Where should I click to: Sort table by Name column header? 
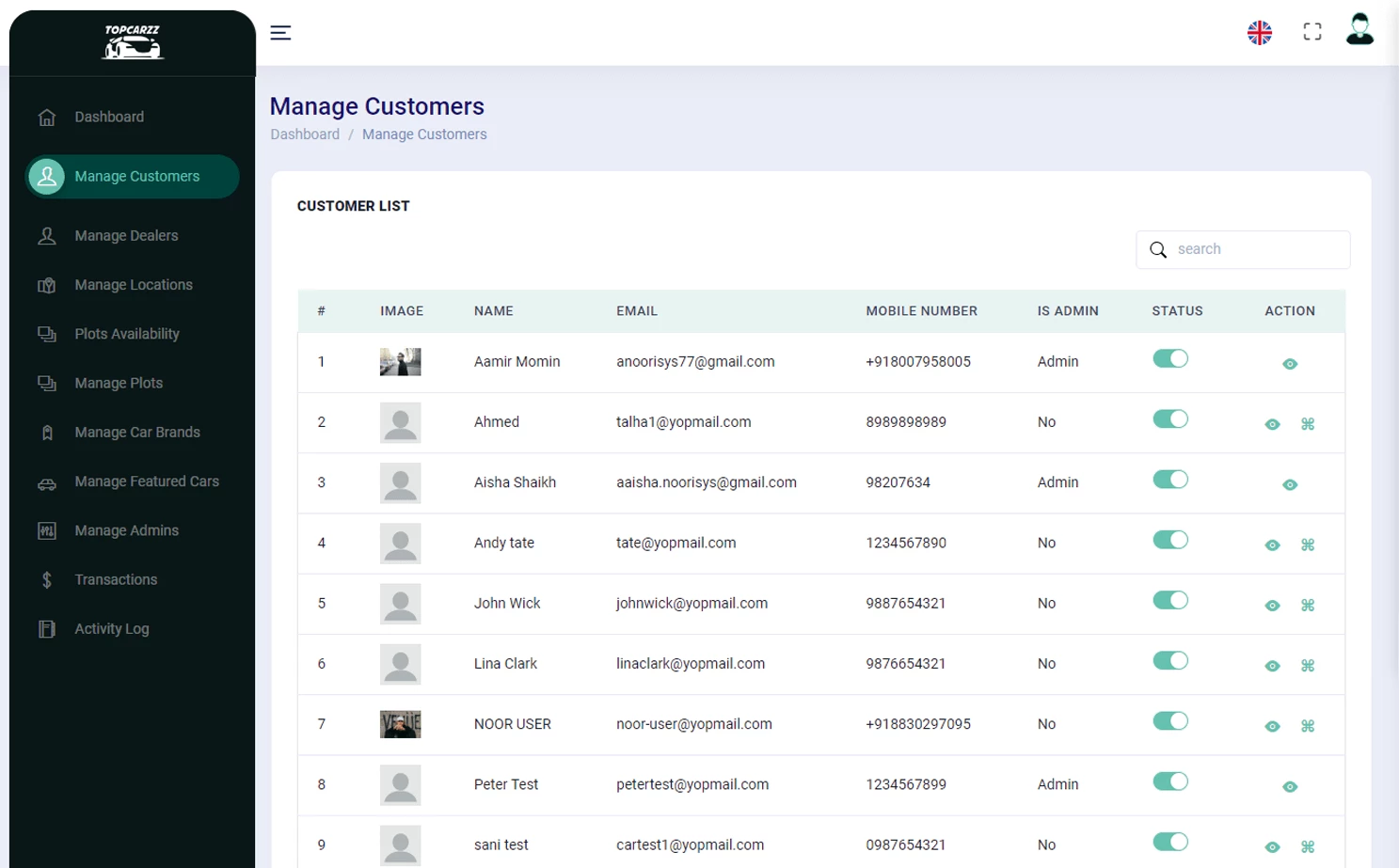tap(493, 311)
